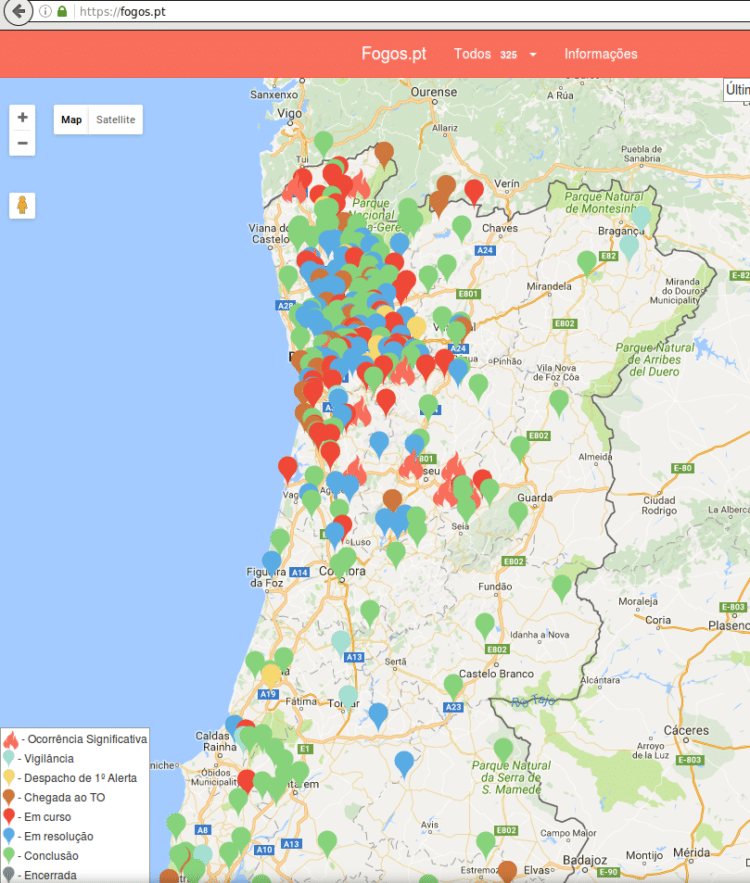The height and width of the screenshot is (883, 750).
Task: Click the teal marker above A13 sign
Action: pos(341,642)
